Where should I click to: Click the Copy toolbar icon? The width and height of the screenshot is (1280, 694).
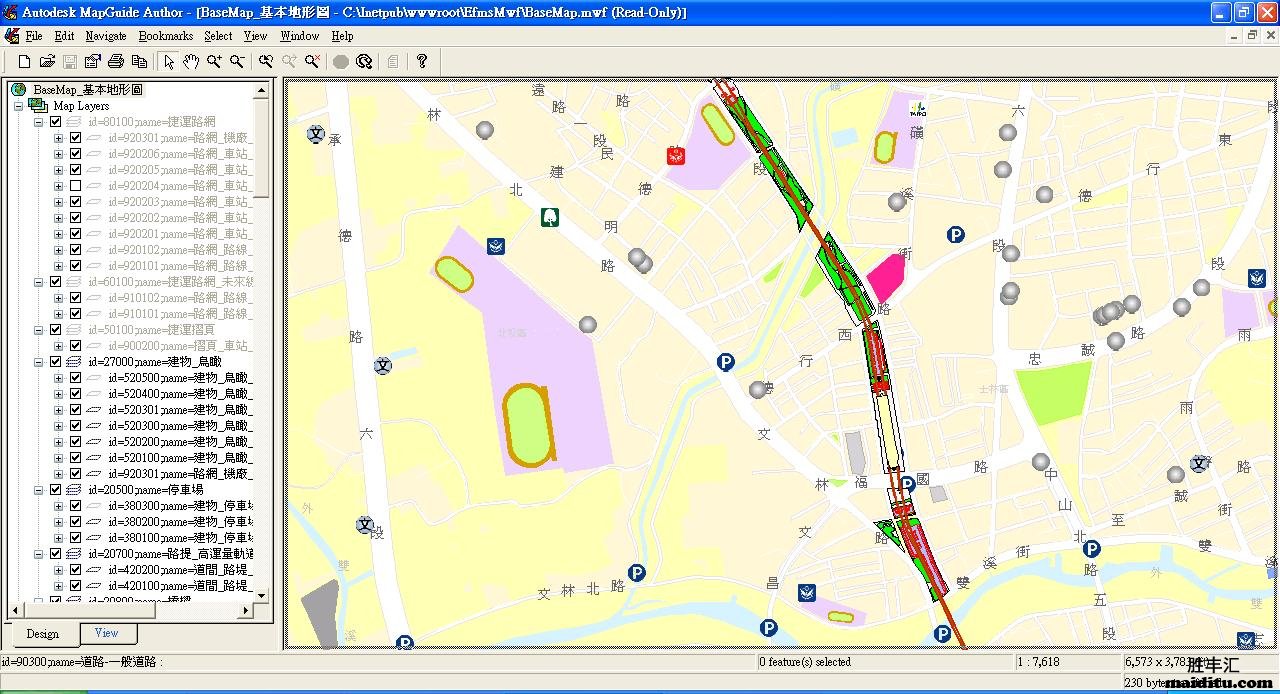139,62
